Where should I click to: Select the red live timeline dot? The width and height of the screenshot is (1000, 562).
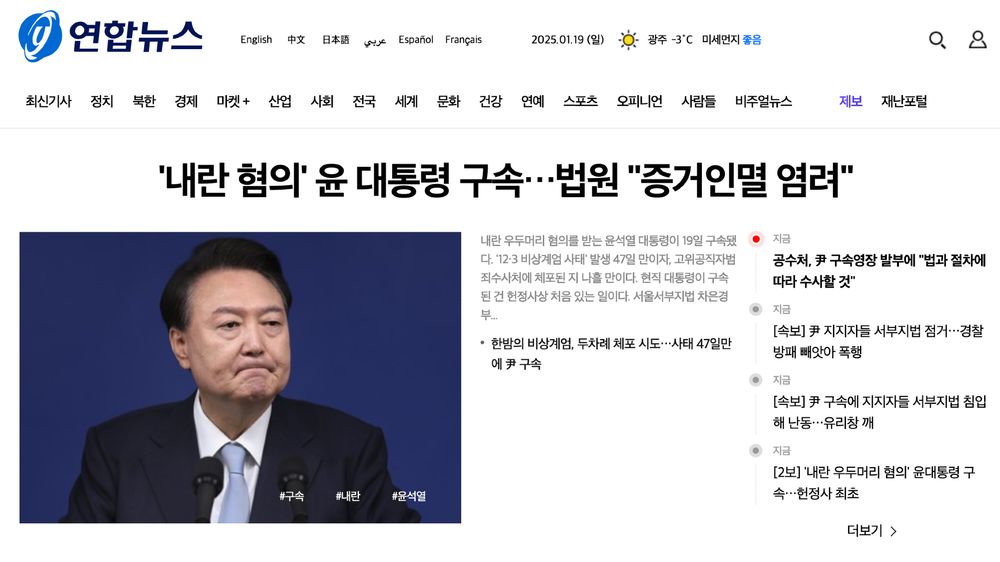tap(756, 239)
